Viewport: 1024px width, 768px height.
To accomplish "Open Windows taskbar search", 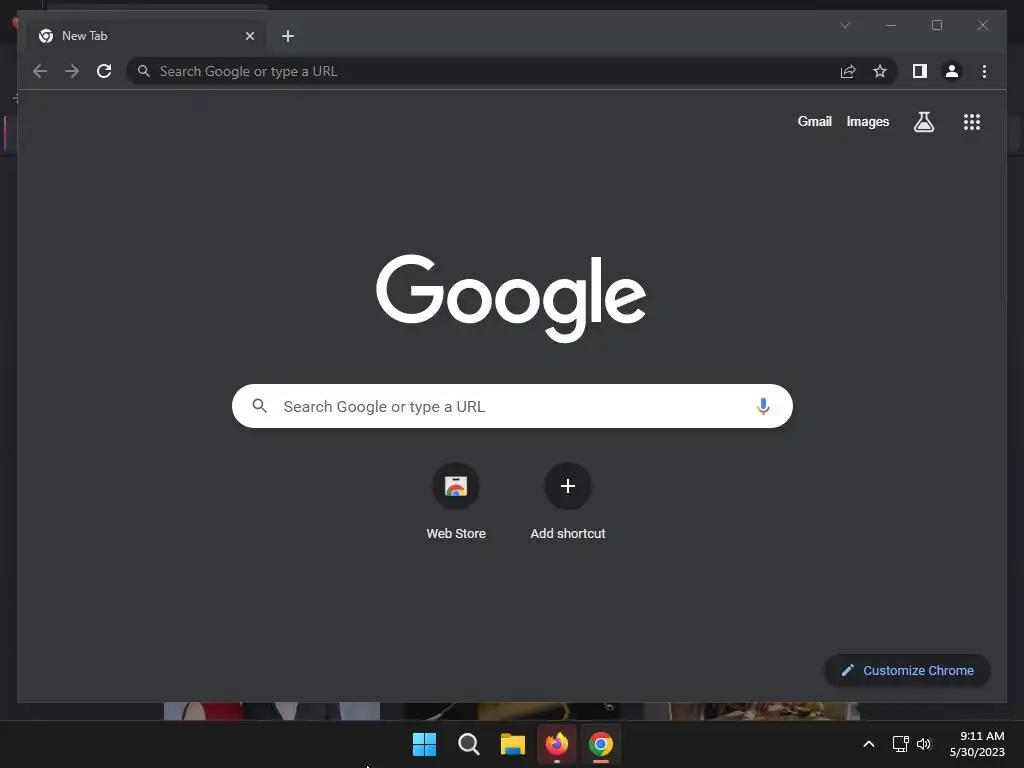I will pyautogui.click(x=468, y=744).
